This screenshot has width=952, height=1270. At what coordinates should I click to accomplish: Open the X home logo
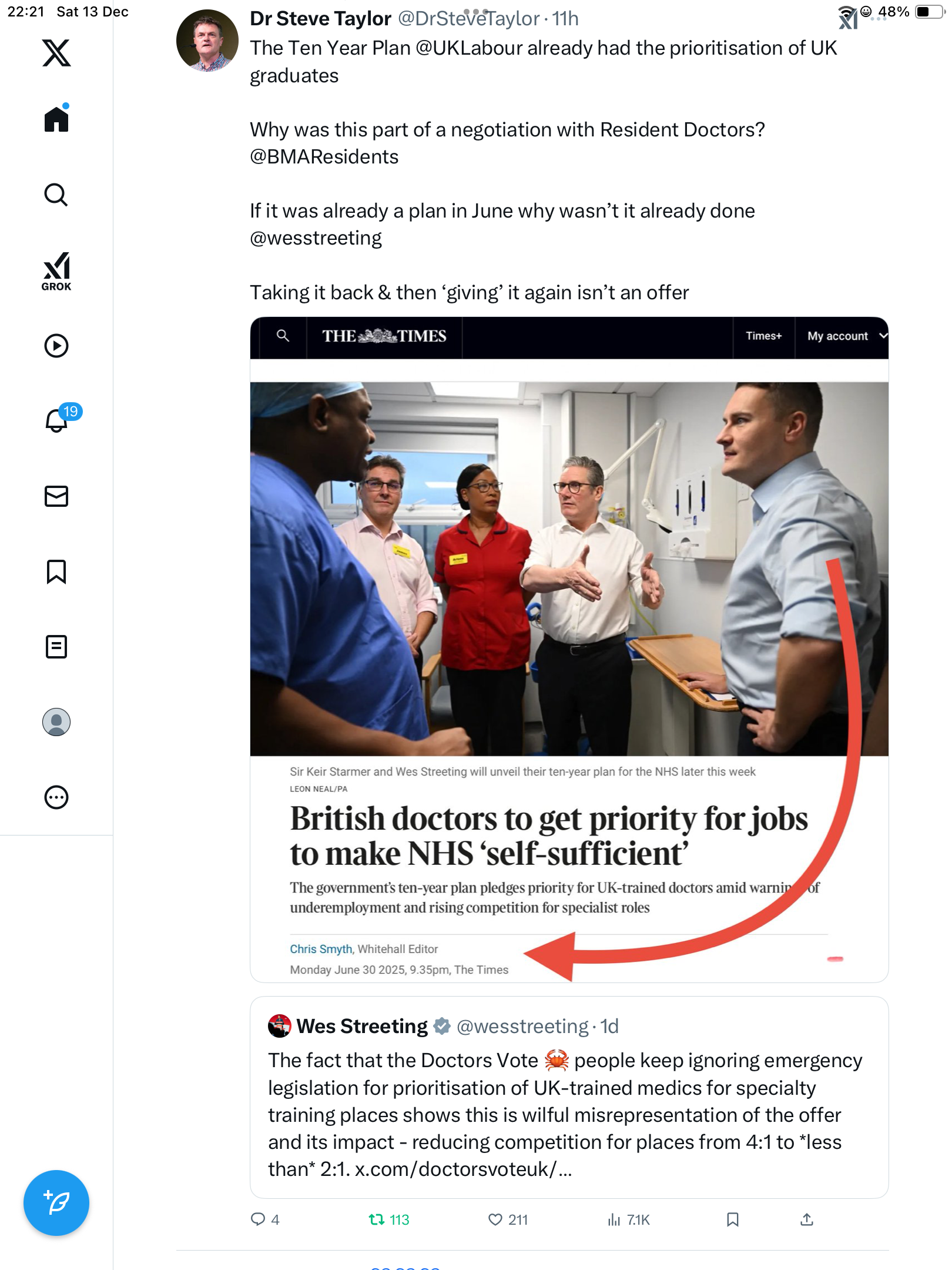pos(56,53)
